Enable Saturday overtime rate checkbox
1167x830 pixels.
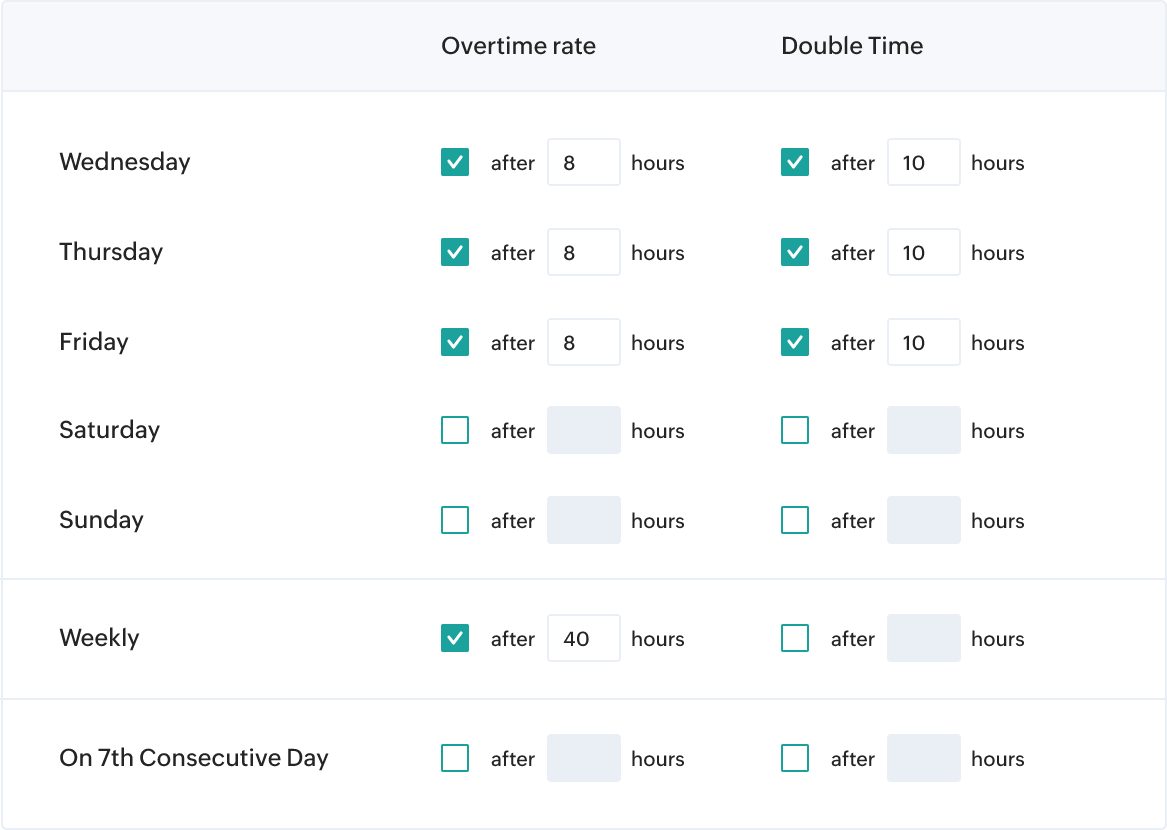(455, 430)
